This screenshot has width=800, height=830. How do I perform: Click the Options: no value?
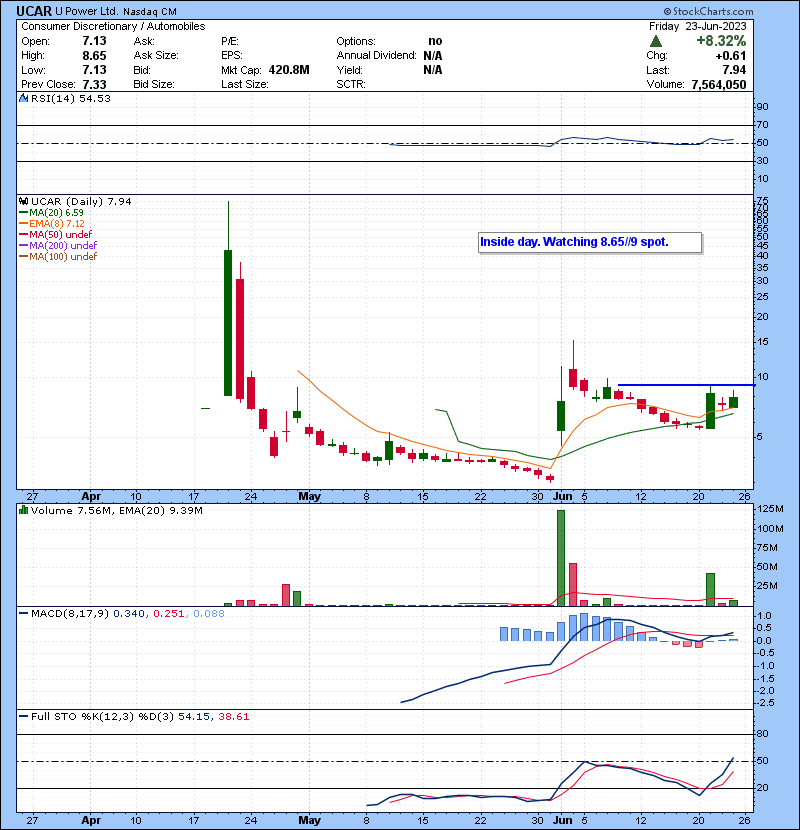coord(435,41)
